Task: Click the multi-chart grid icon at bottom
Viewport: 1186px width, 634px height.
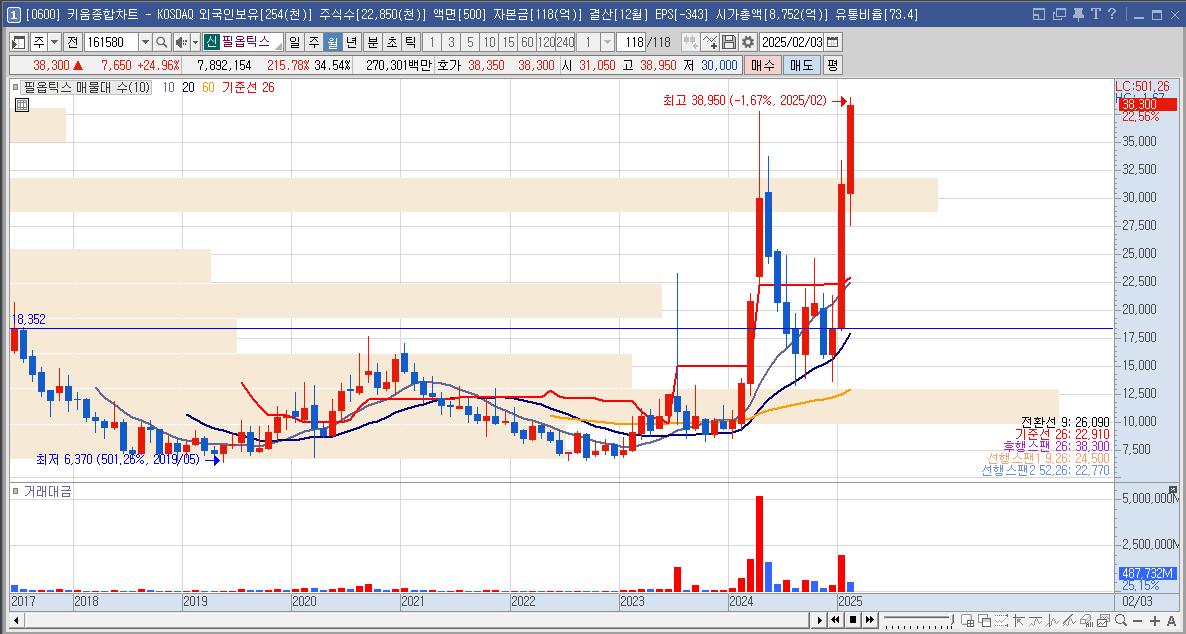Action: (967, 620)
